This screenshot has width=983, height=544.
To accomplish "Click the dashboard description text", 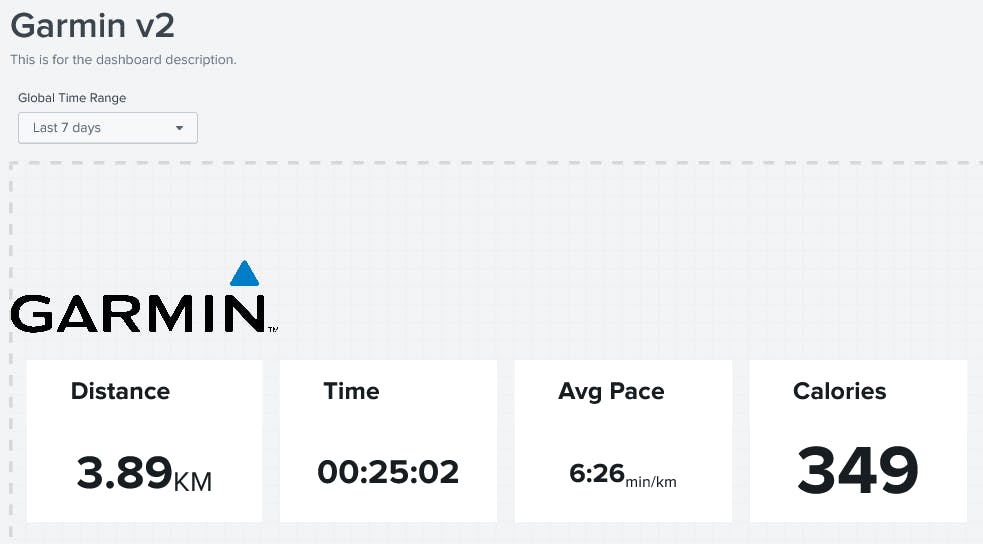I will pos(123,60).
